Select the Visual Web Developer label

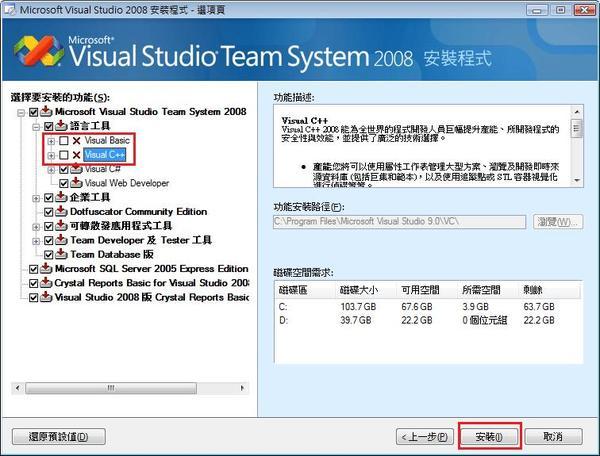127,183
